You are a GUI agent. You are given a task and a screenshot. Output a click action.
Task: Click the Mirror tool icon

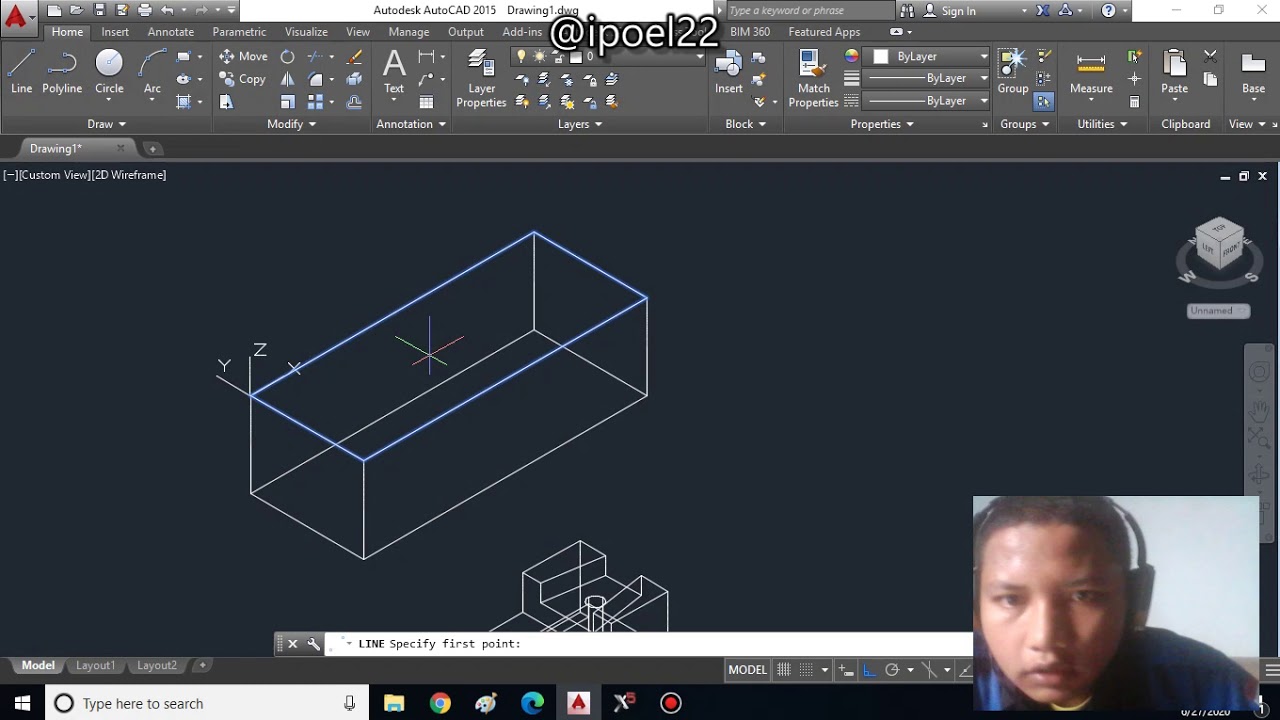[x=288, y=79]
